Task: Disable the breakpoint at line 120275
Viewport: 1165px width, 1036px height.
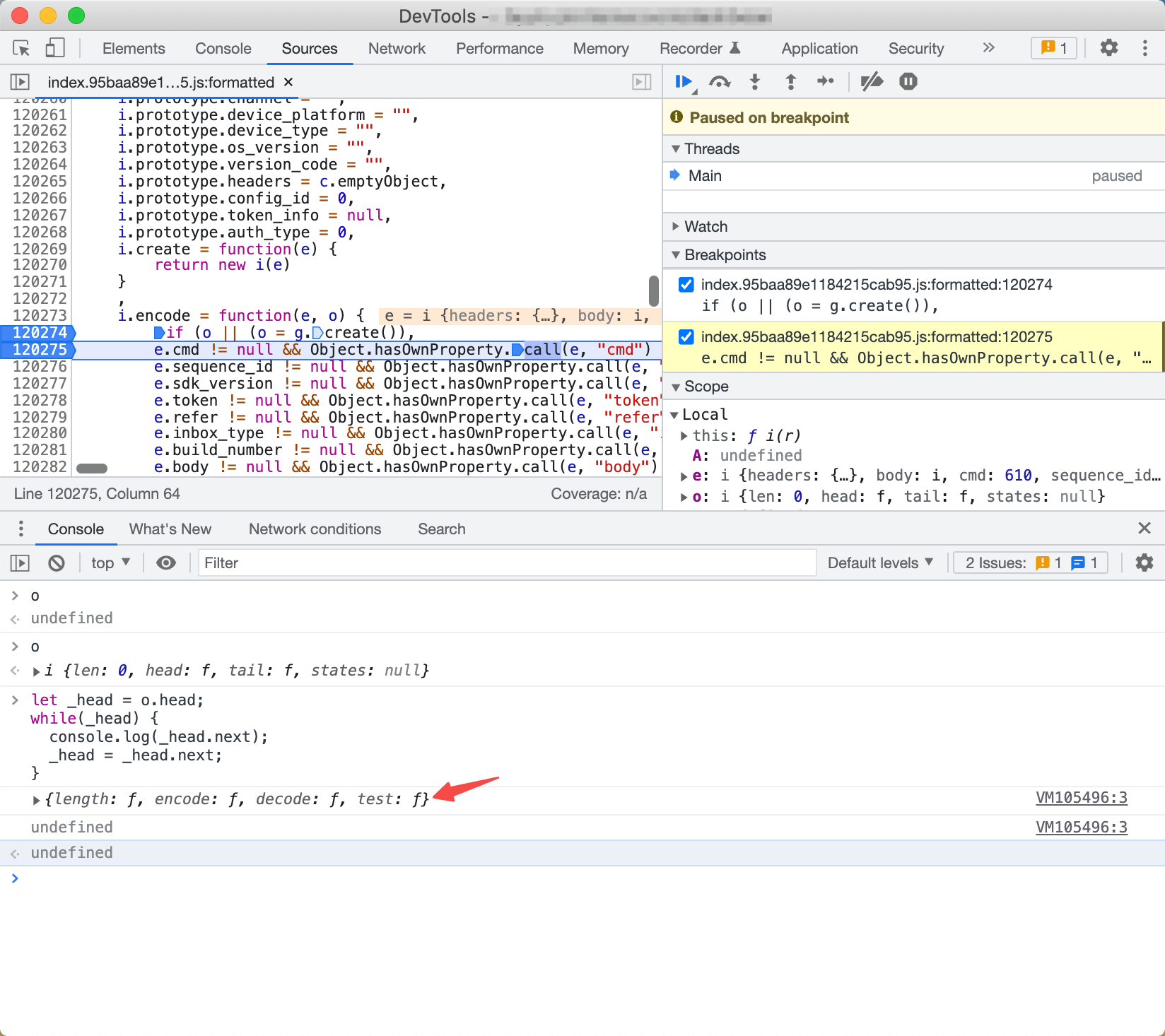Action: (686, 337)
